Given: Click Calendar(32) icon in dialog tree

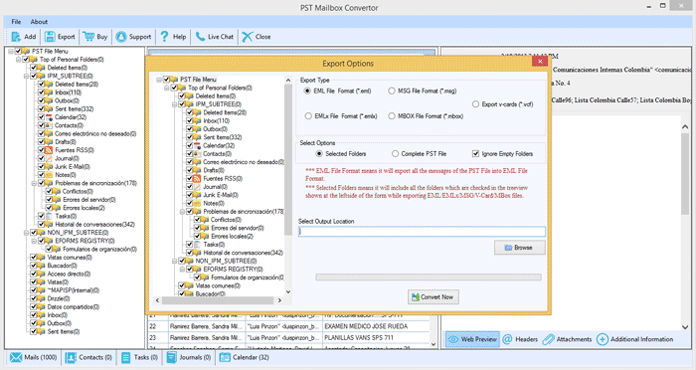Looking at the screenshot, I should click(197, 146).
